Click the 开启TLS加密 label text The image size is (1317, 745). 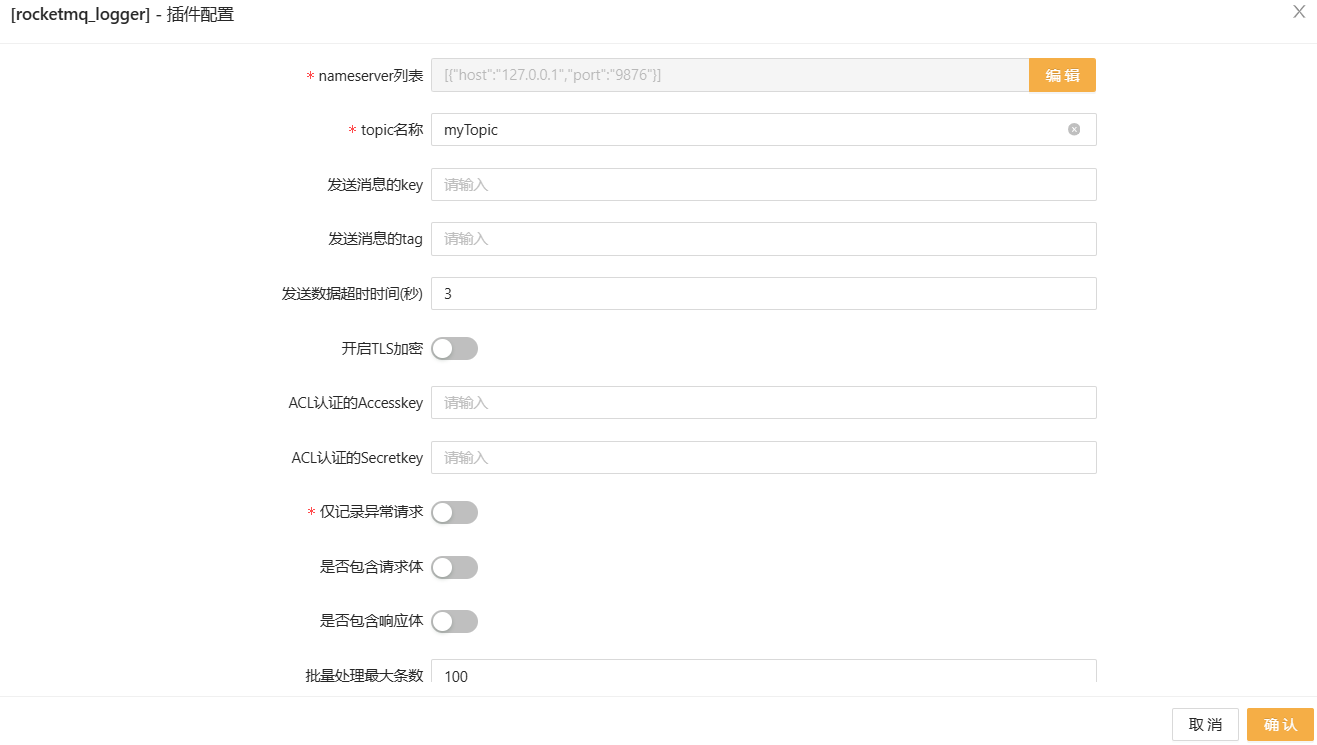click(382, 349)
